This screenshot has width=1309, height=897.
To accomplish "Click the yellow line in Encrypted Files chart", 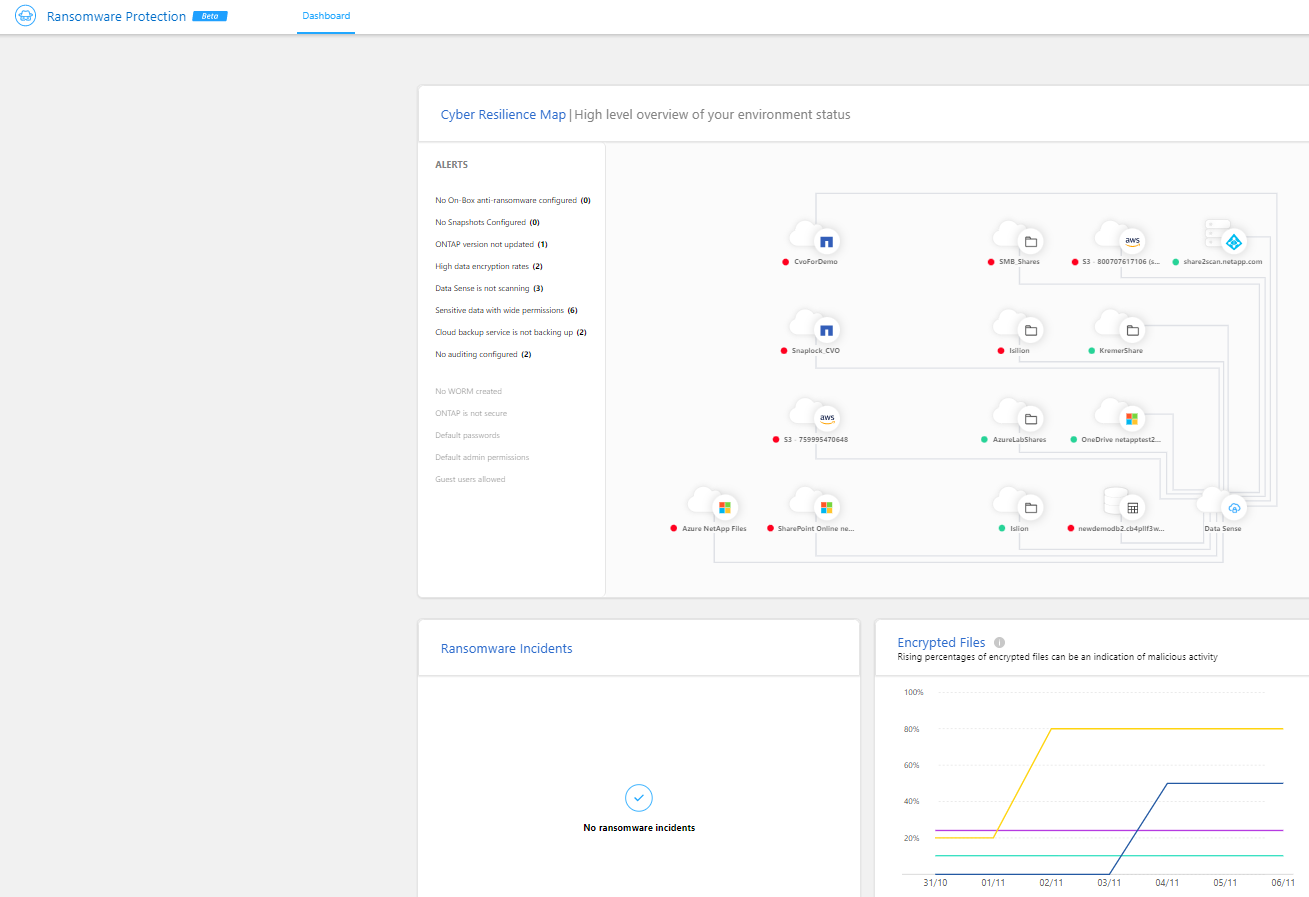I will click(1165, 729).
